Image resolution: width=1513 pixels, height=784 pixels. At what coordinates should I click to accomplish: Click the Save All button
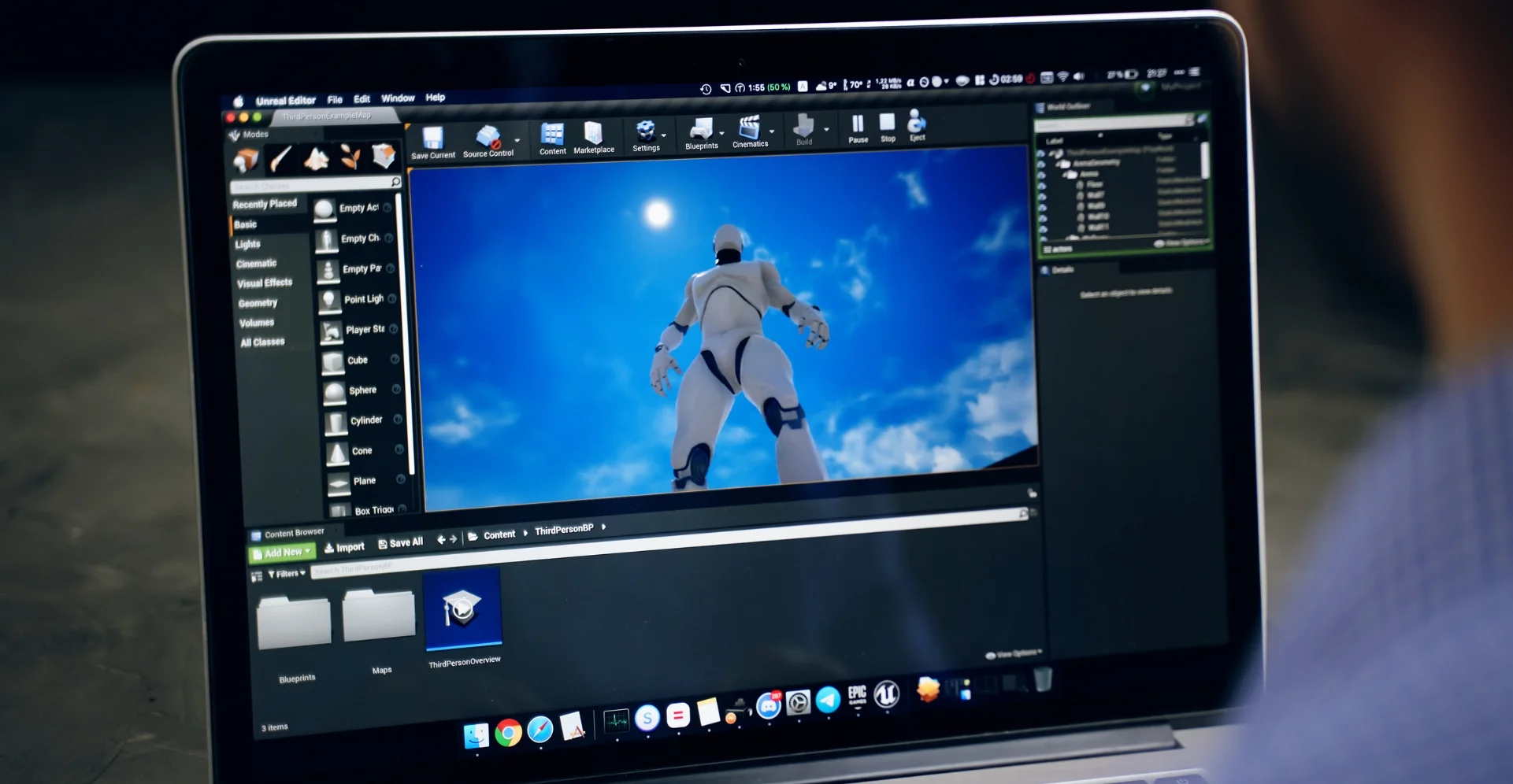[x=400, y=542]
